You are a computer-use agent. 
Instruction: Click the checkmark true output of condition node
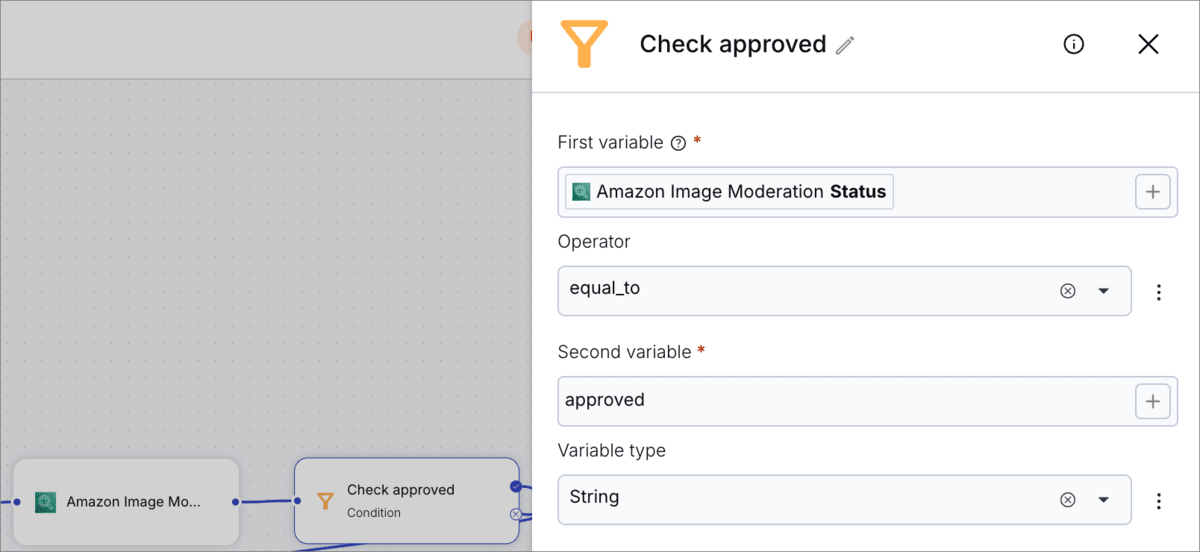coord(515,486)
